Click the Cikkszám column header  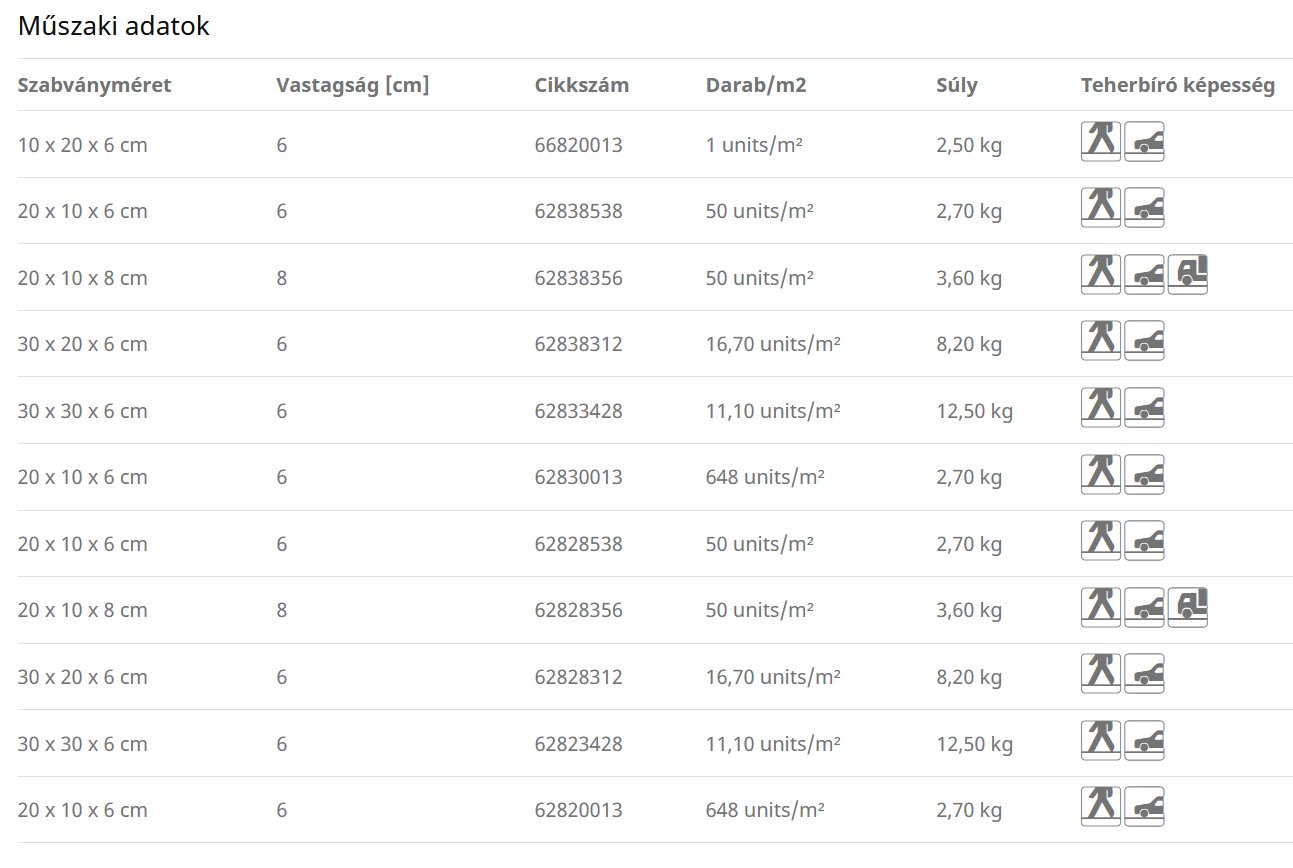point(582,85)
